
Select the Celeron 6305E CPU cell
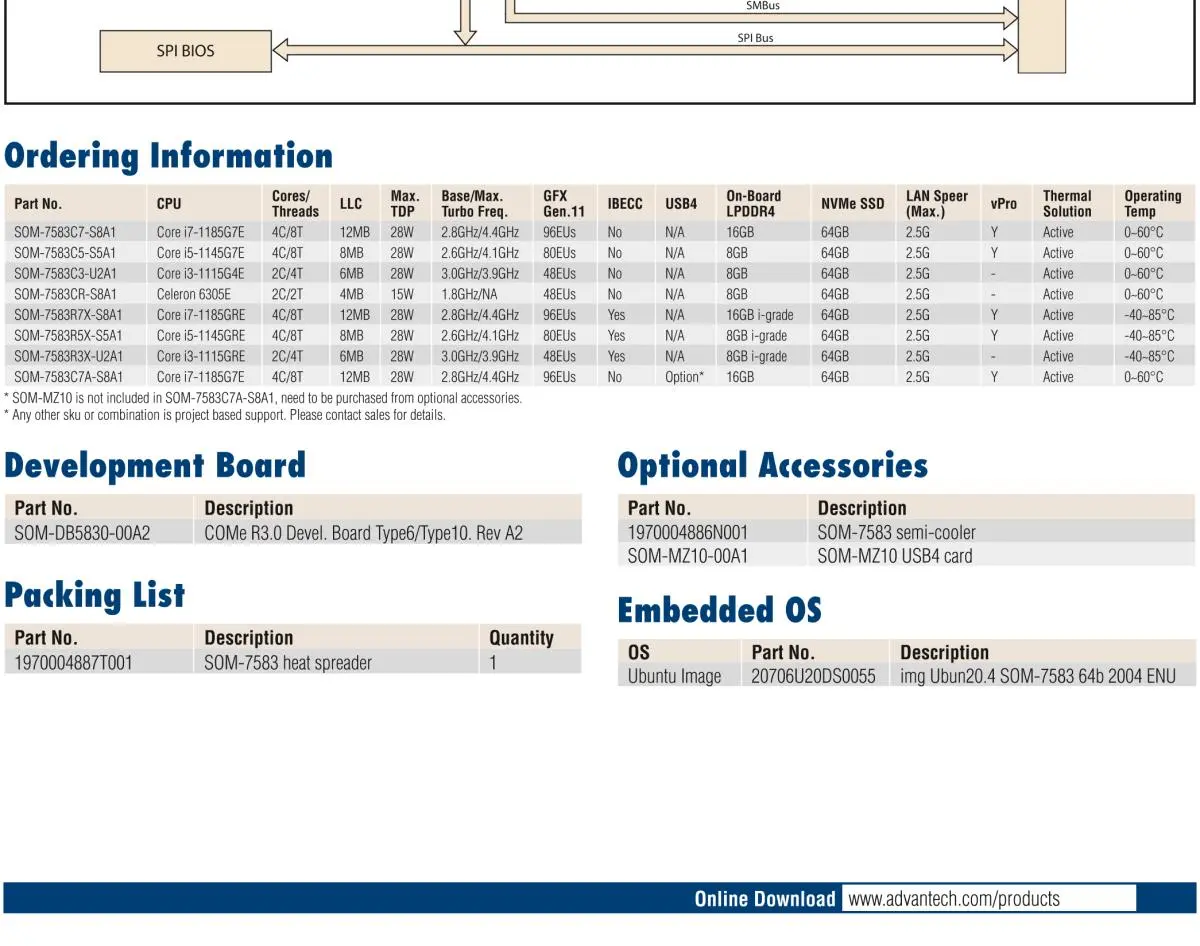click(x=193, y=294)
